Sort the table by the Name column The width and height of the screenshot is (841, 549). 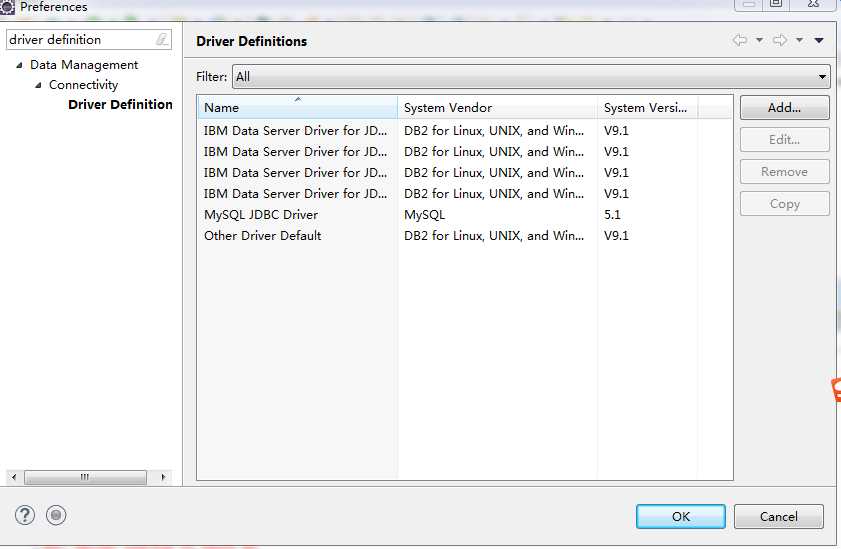coord(298,107)
